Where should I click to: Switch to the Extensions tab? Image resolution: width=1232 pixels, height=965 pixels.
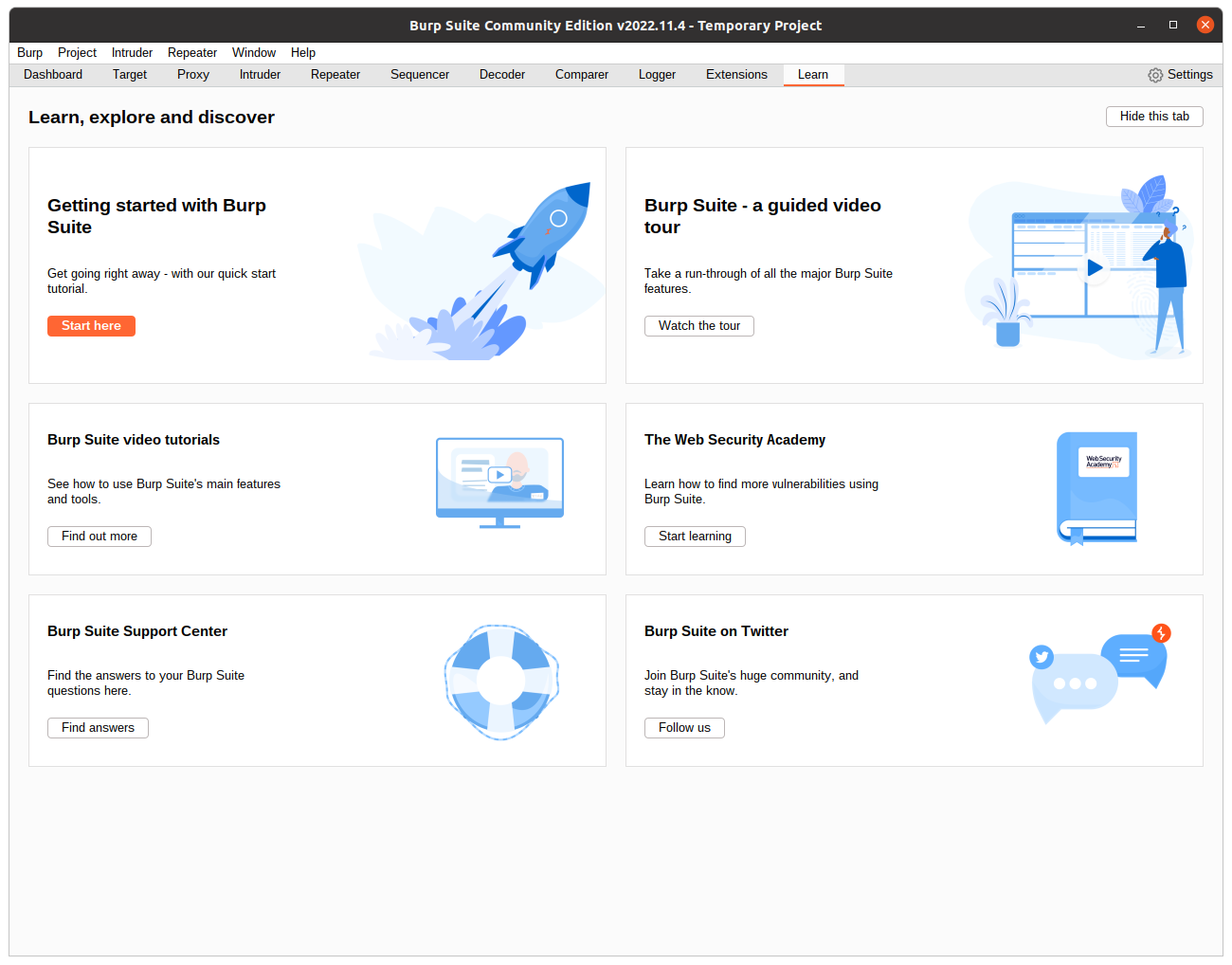[736, 75]
